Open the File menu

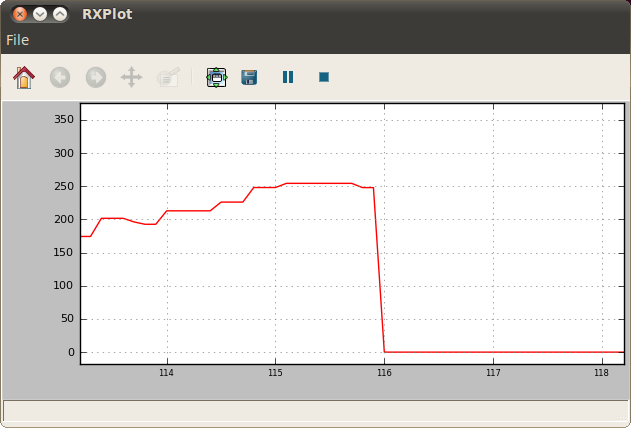click(x=17, y=40)
